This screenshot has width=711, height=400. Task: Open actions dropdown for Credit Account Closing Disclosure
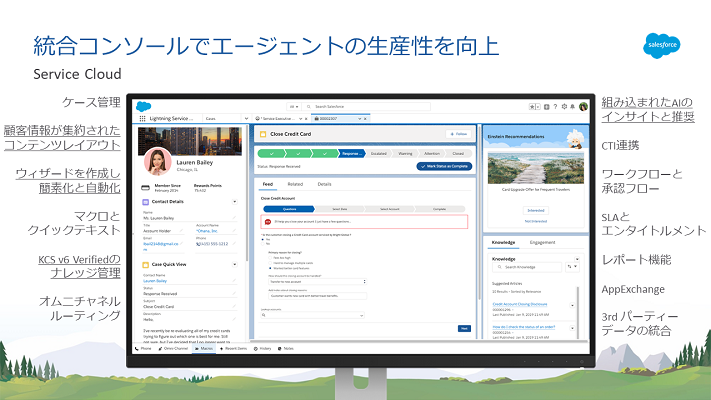click(x=572, y=305)
